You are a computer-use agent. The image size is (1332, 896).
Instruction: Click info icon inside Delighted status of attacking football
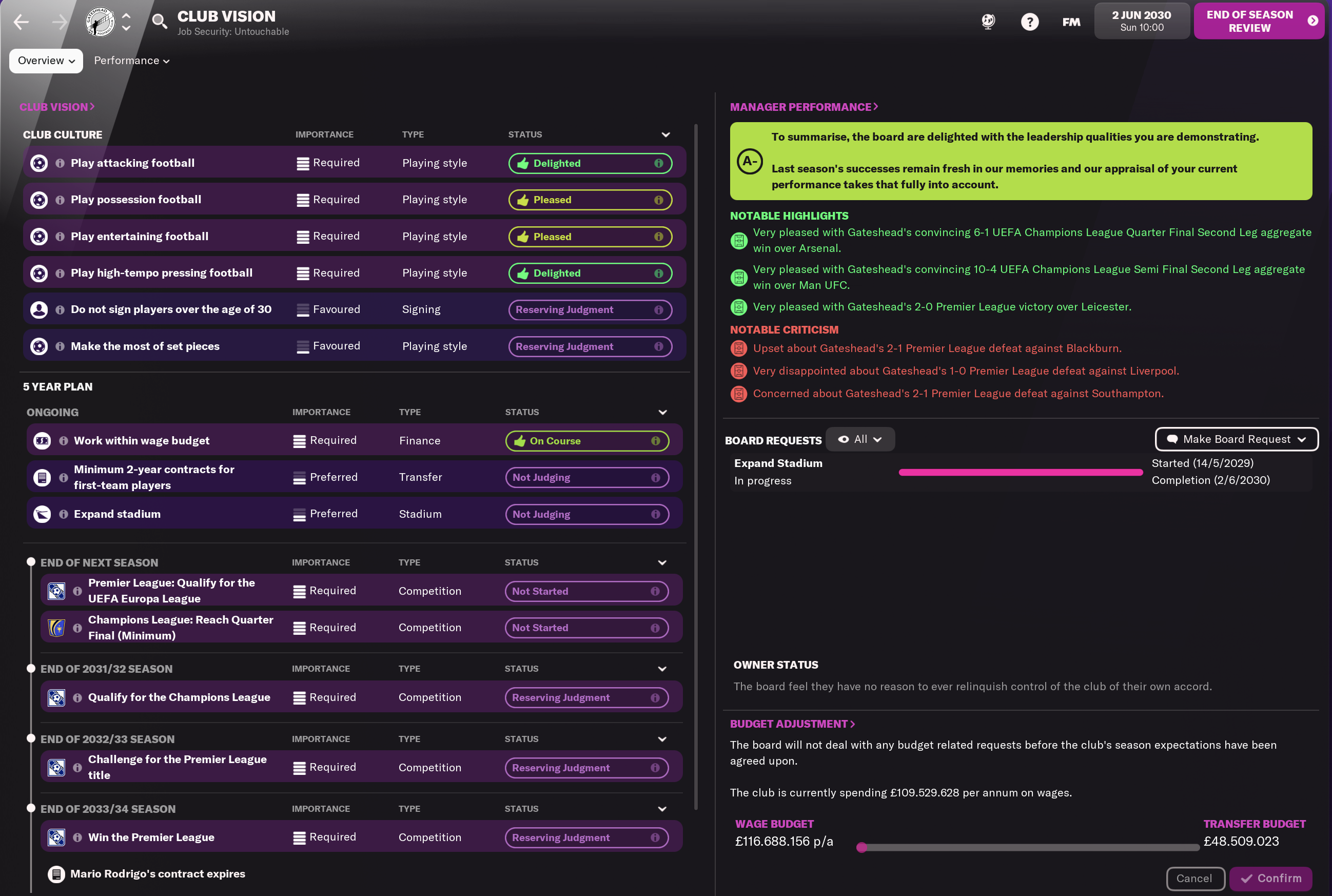click(659, 163)
